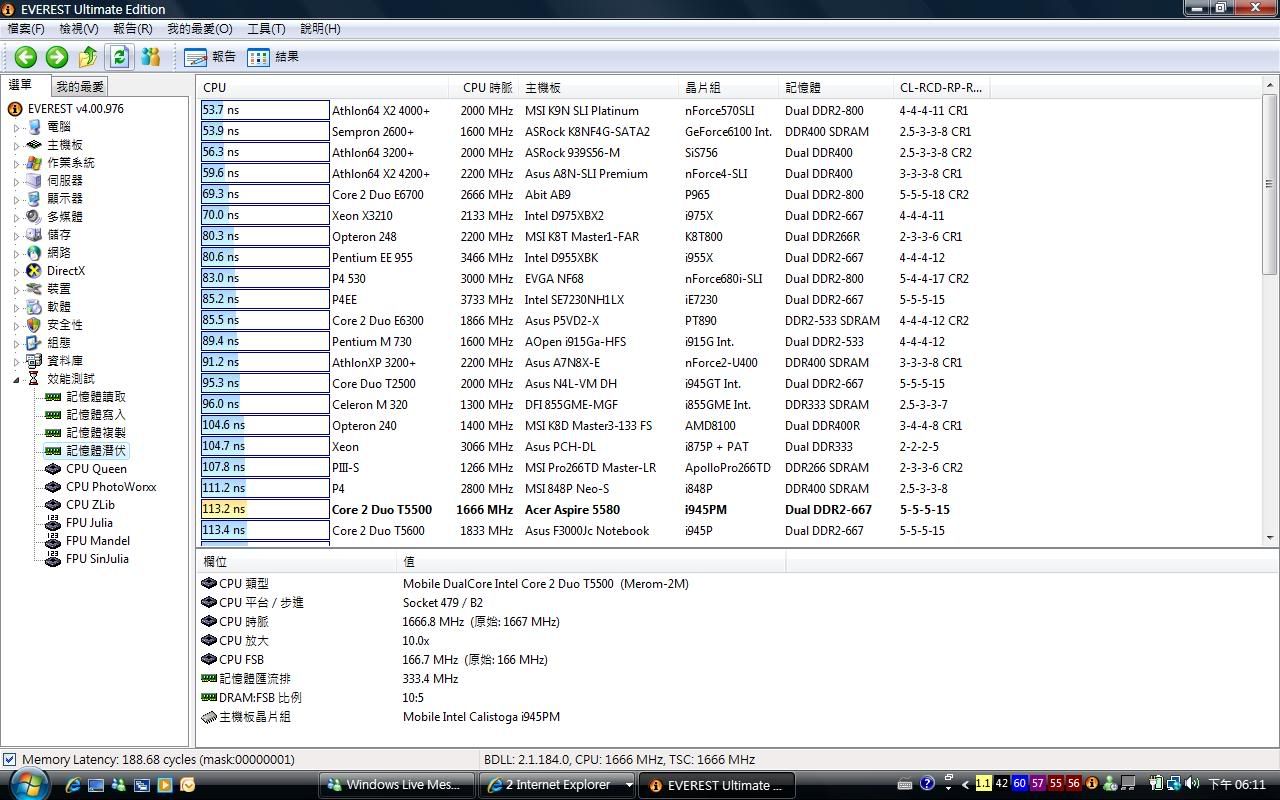Image resolution: width=1280 pixels, height=800 pixels.
Task: Open the 檢視(V) menu
Action: coord(79,29)
